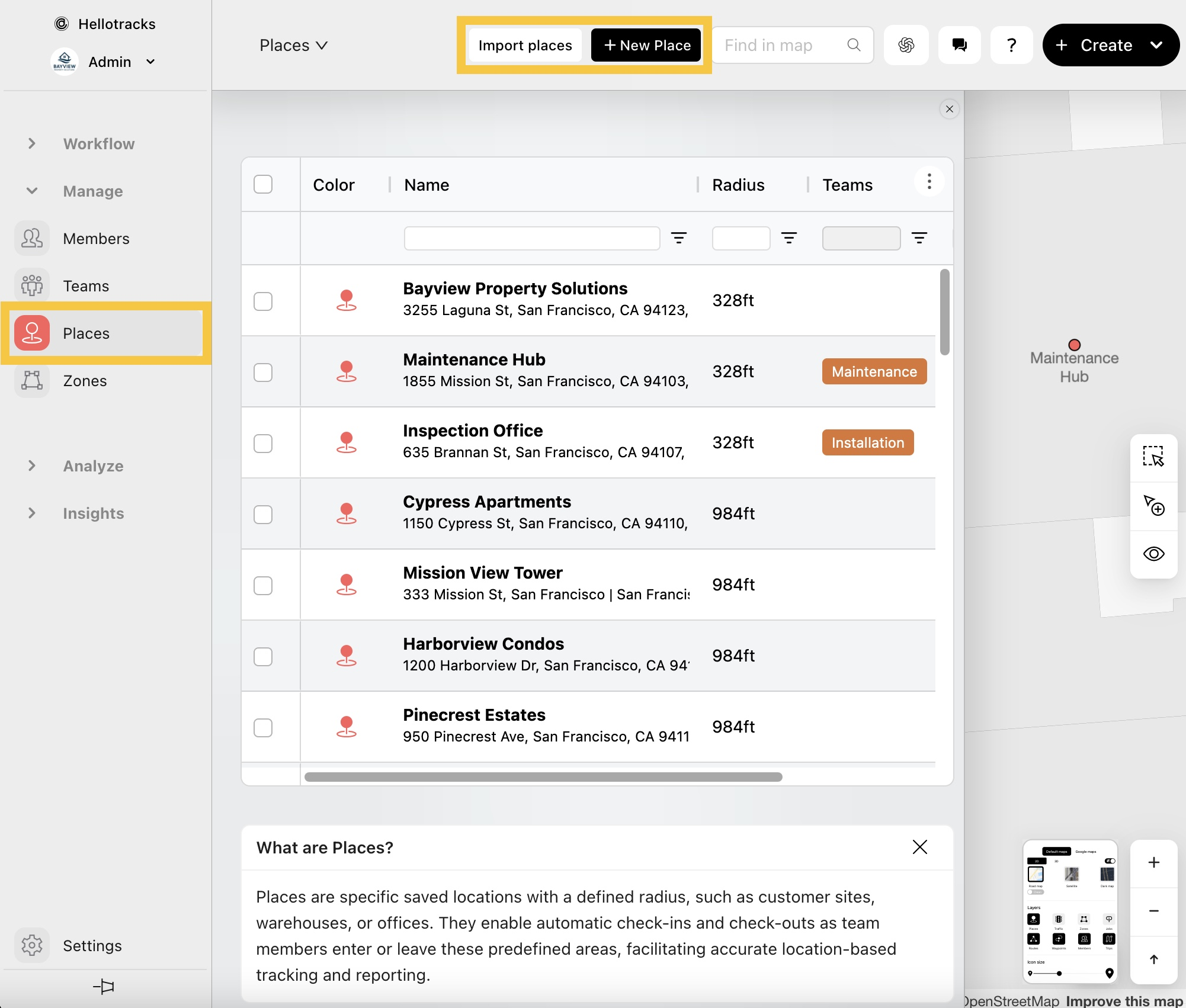The width and height of the screenshot is (1186, 1008).
Task: Check the Maintenance Hub row checkbox
Action: click(263, 372)
